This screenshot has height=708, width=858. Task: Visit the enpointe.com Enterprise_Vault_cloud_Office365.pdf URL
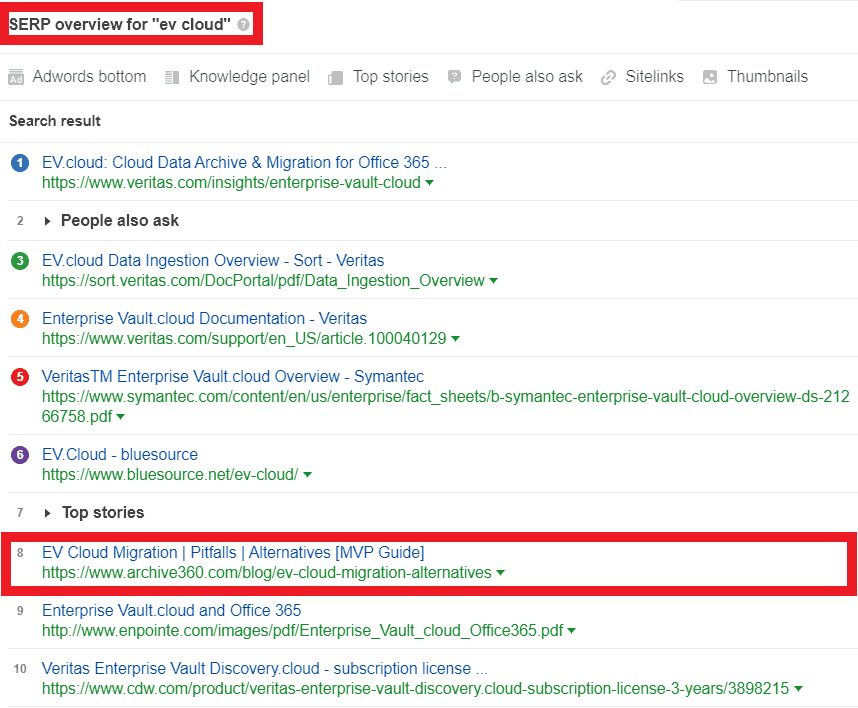click(303, 631)
